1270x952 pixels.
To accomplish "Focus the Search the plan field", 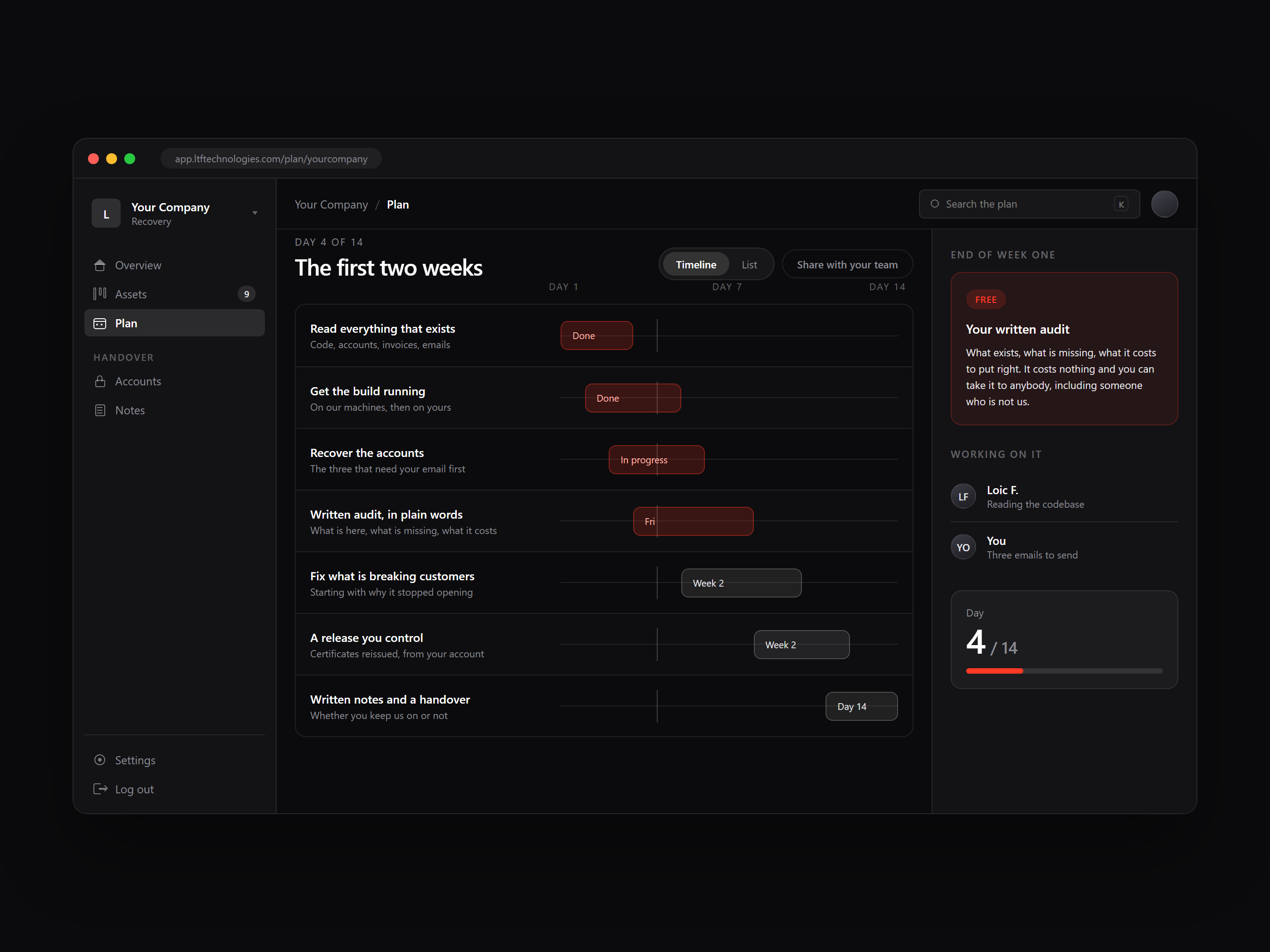I will click(x=1029, y=204).
